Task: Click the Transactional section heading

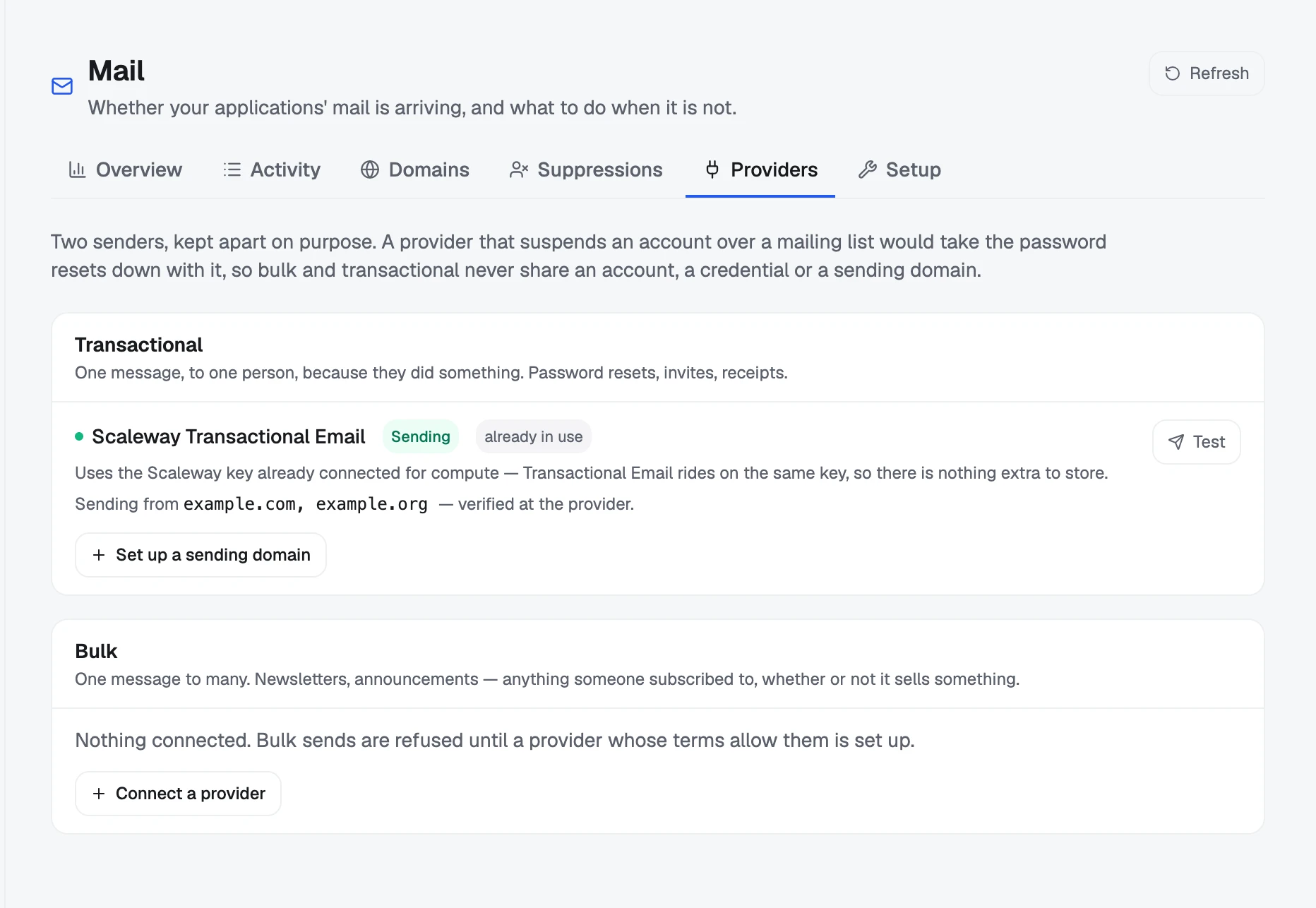Action: [x=138, y=345]
